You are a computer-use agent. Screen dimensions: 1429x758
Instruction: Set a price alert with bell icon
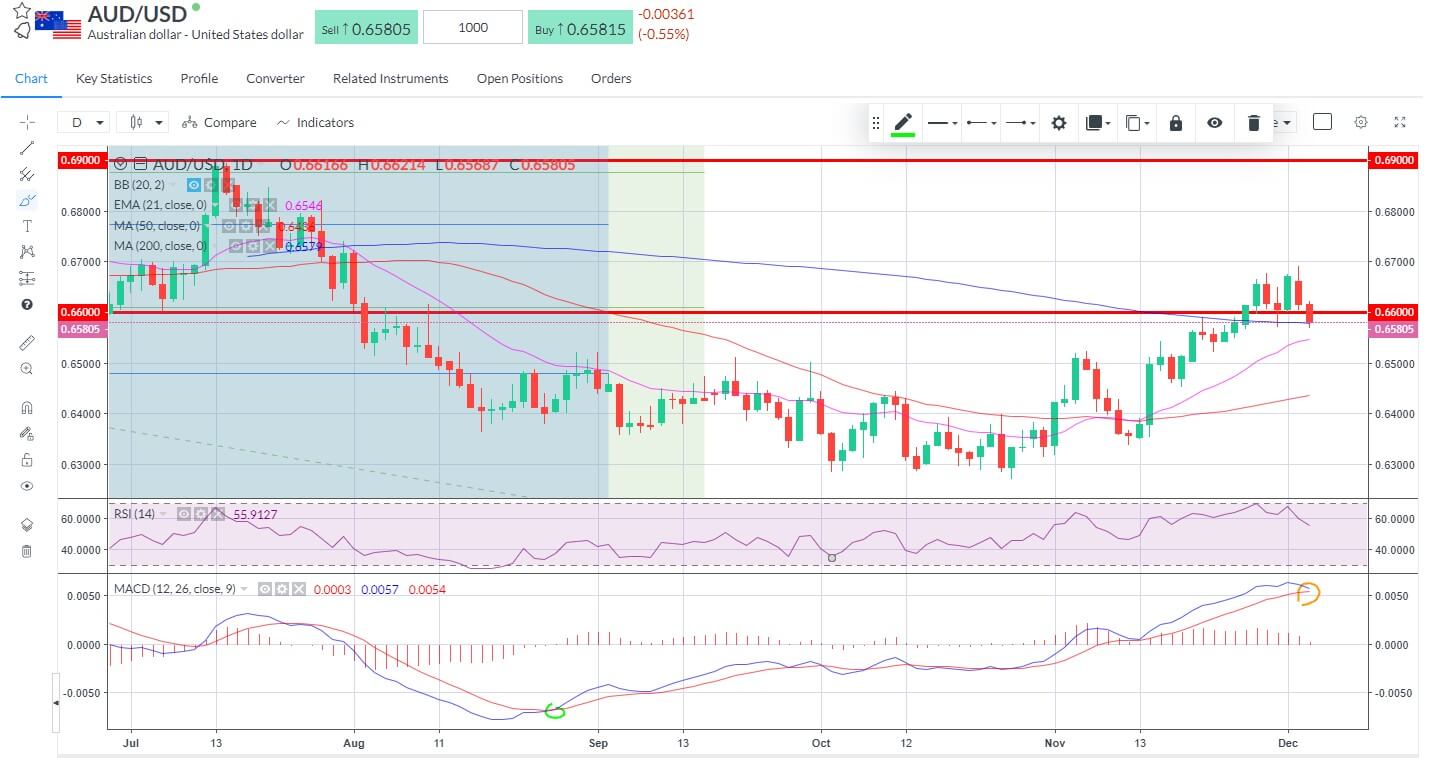pyautogui.click(x=21, y=31)
